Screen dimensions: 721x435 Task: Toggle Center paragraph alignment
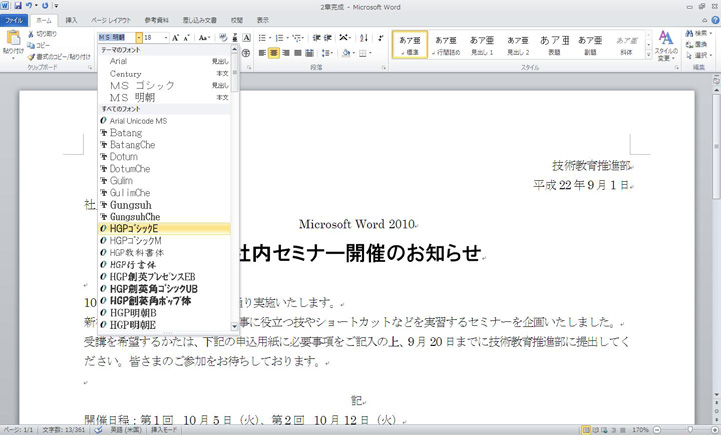(x=274, y=53)
